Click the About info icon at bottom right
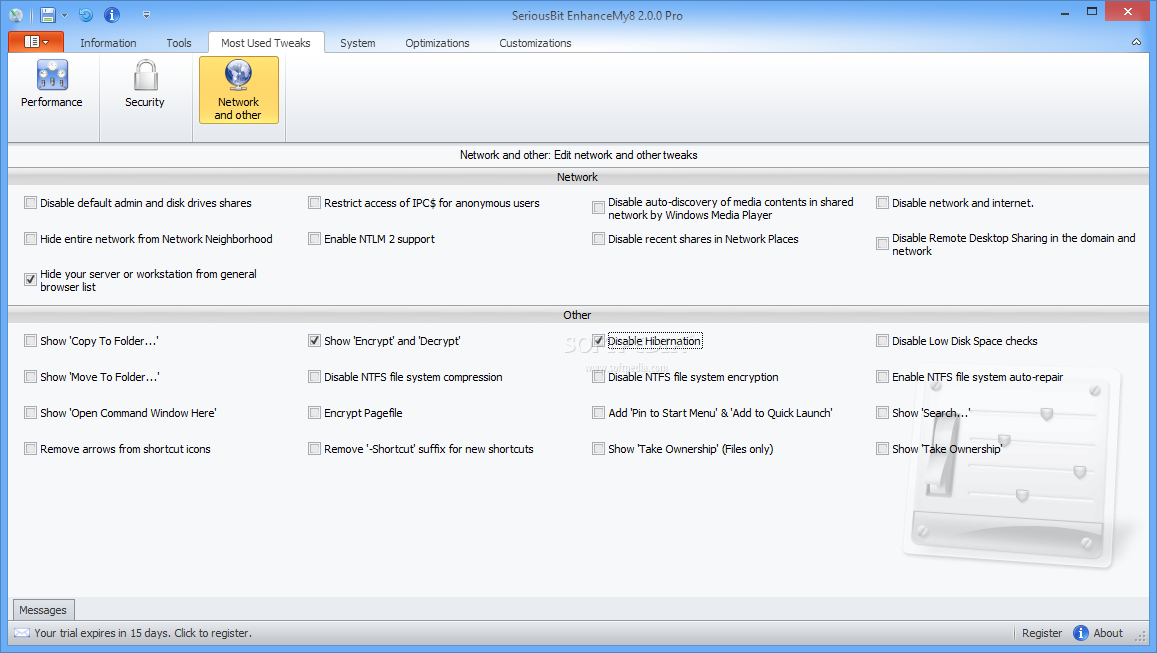This screenshot has height=653, width=1157. pos(1081,633)
